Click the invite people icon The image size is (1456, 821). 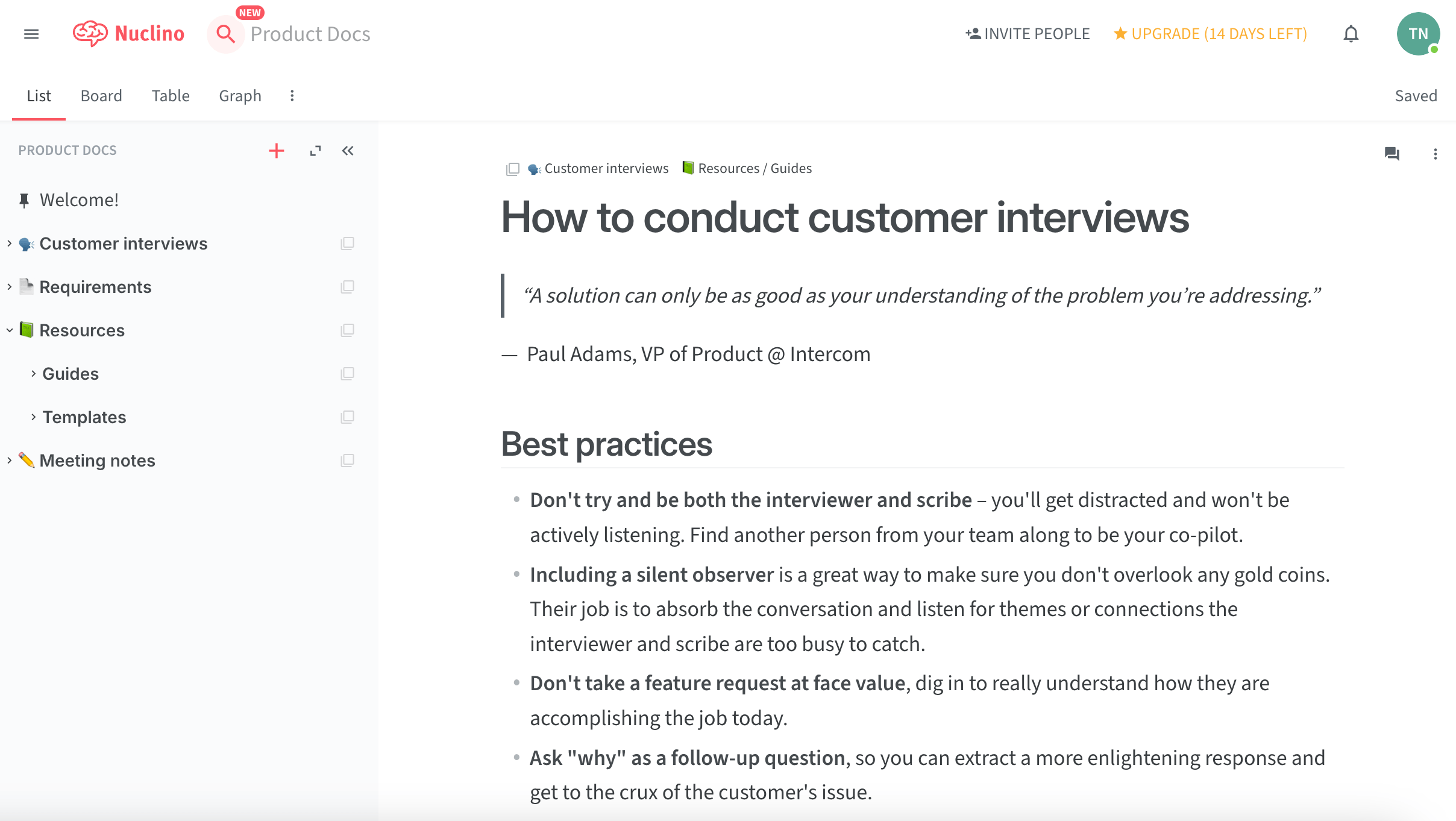972,33
